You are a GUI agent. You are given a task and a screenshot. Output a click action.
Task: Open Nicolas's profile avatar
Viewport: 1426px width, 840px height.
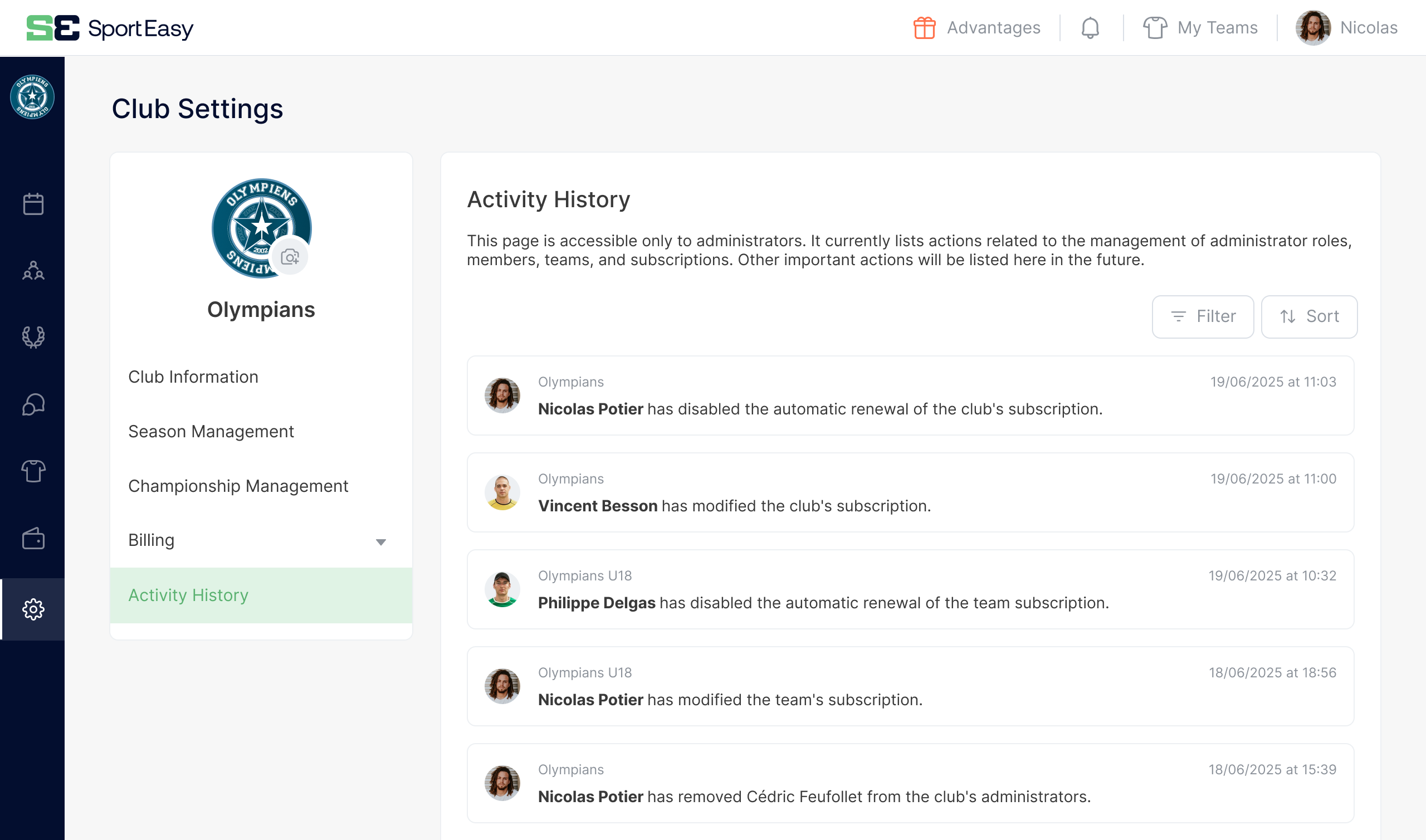click(1313, 27)
